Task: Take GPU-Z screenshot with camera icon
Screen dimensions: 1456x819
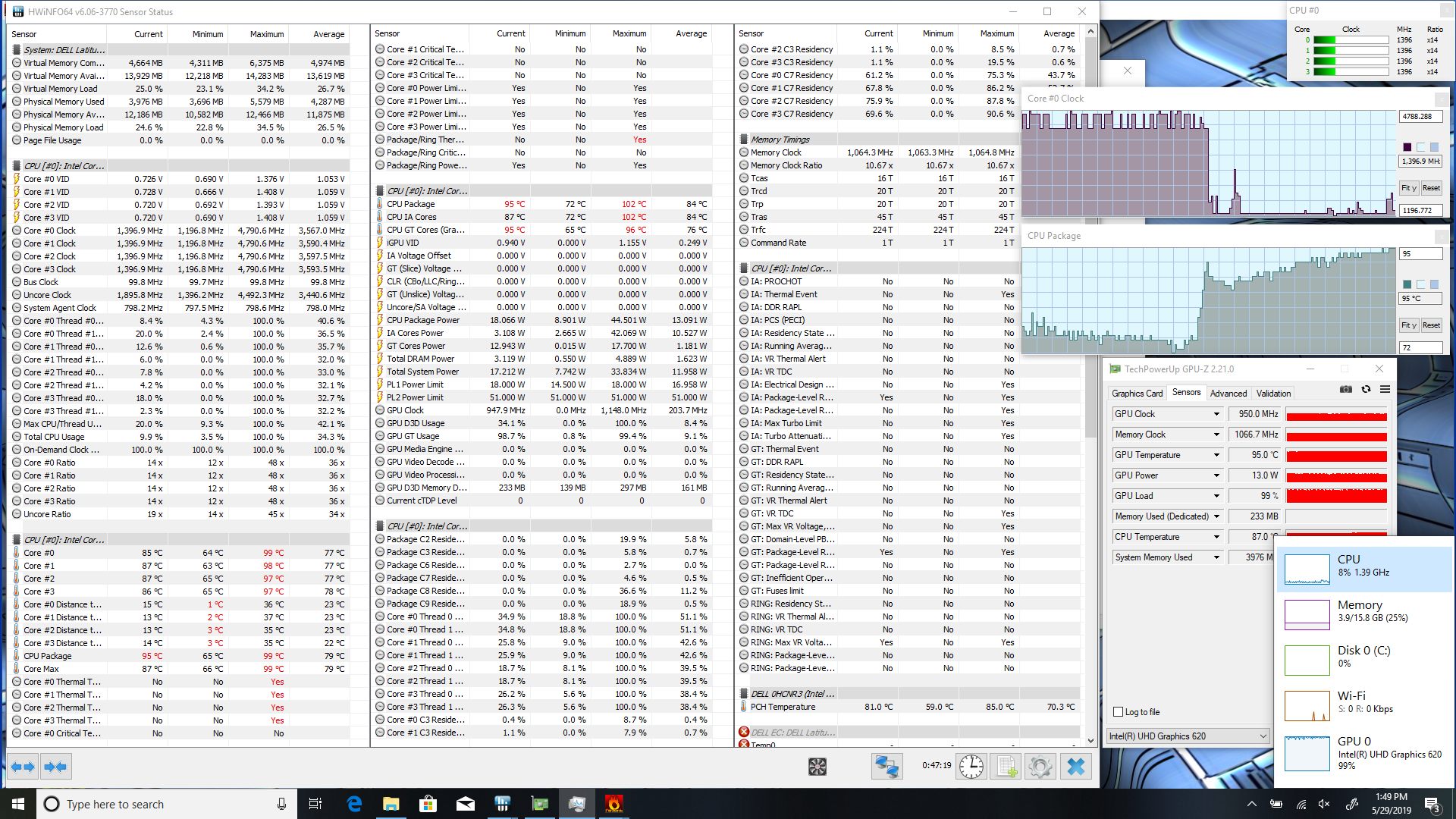Action: (x=1345, y=390)
